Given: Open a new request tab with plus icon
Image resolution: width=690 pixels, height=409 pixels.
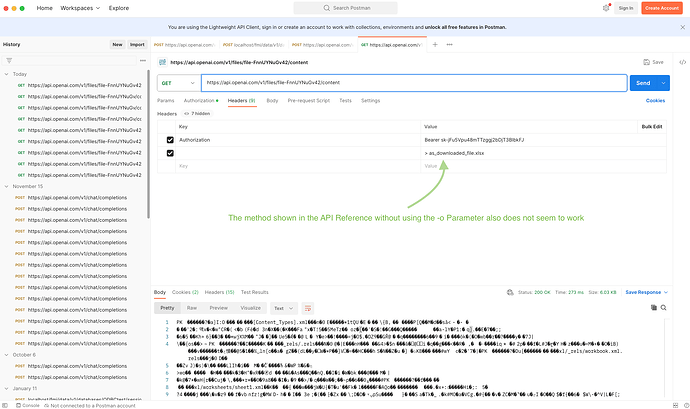Looking at the screenshot, I should click(x=435, y=44).
